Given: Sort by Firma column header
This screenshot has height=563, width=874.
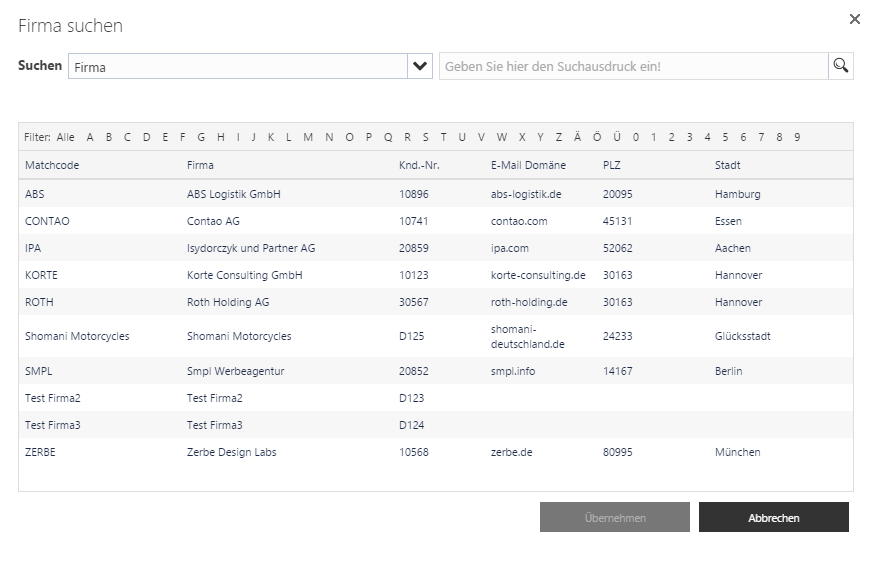Looking at the screenshot, I should [200, 165].
